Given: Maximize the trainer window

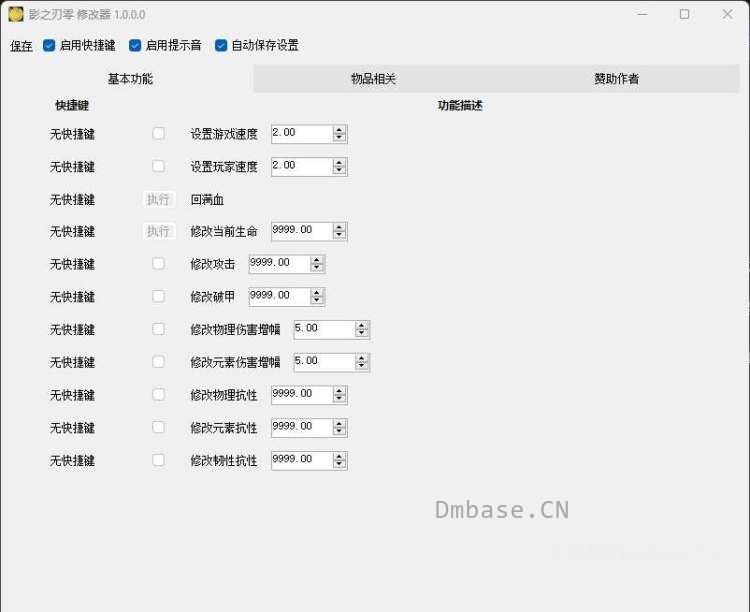Looking at the screenshot, I should click(x=684, y=14).
